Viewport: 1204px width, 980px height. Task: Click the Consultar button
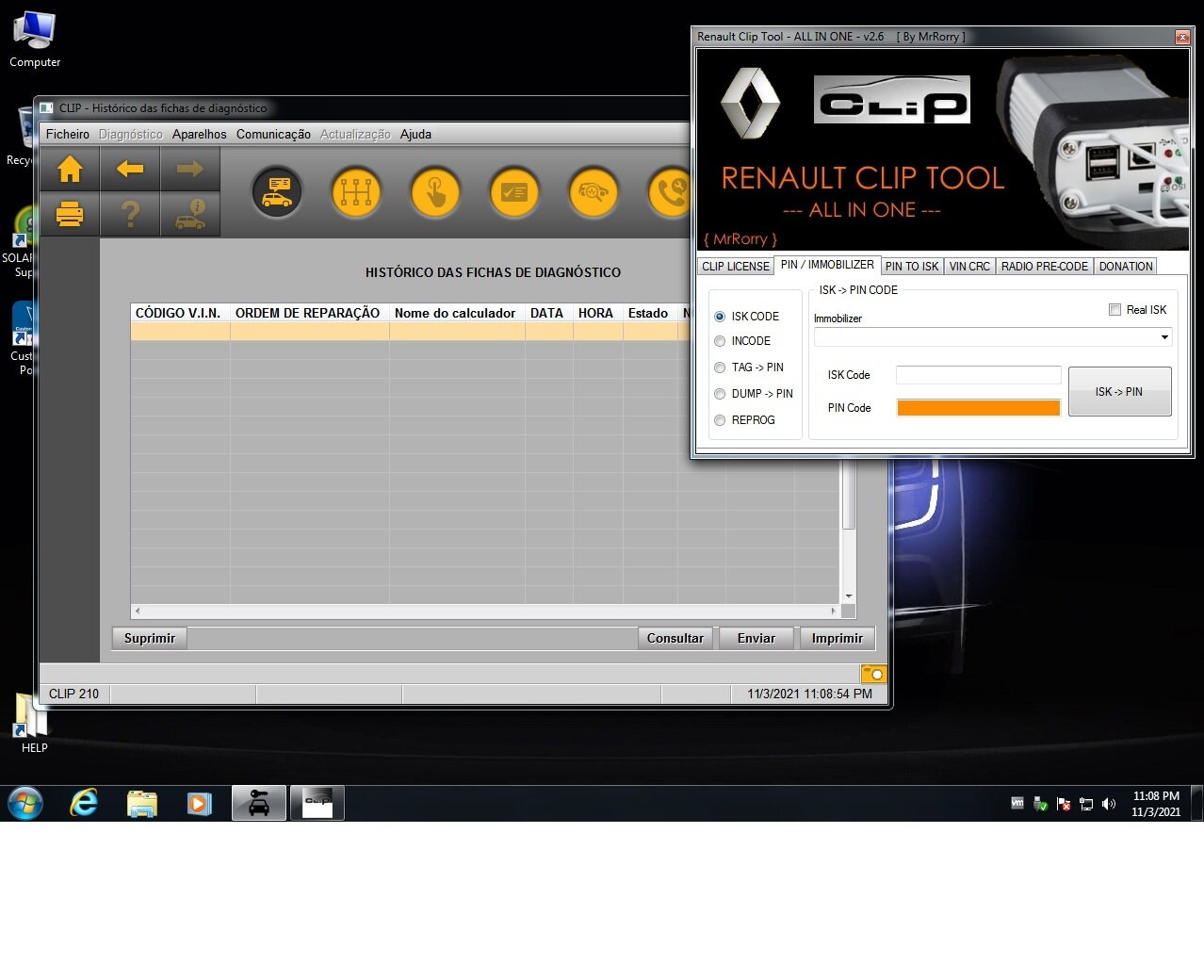[675, 637]
